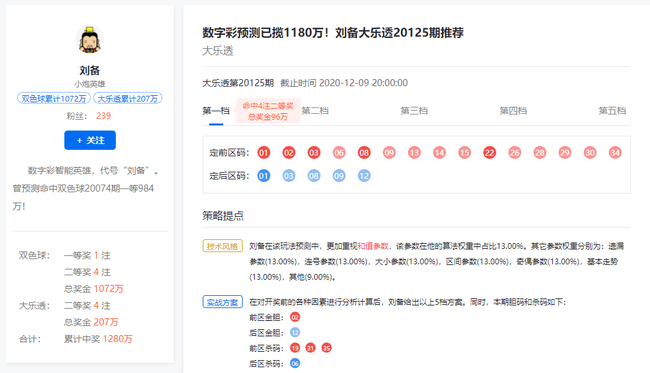Viewport: 650px width, 373px height.
Task: Click back-zone blue ball 09 in 定后区码
Action: pos(339,176)
